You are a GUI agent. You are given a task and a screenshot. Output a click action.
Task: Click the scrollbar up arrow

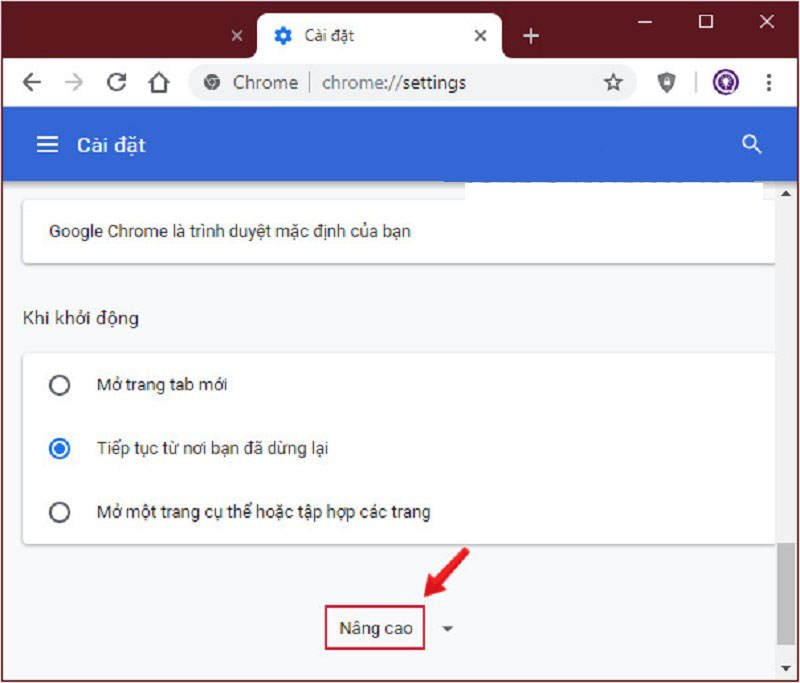click(x=786, y=193)
